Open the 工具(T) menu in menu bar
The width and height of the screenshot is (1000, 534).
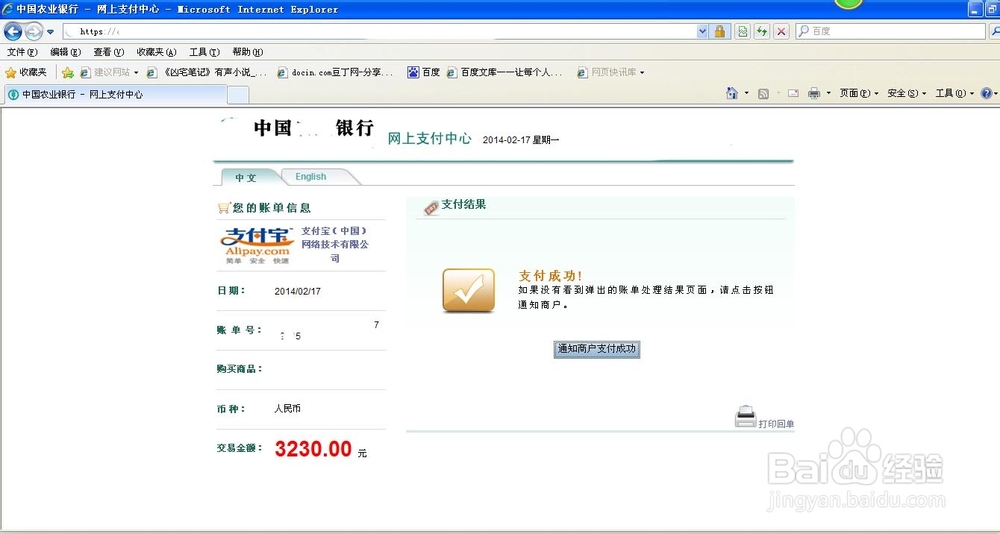(204, 52)
